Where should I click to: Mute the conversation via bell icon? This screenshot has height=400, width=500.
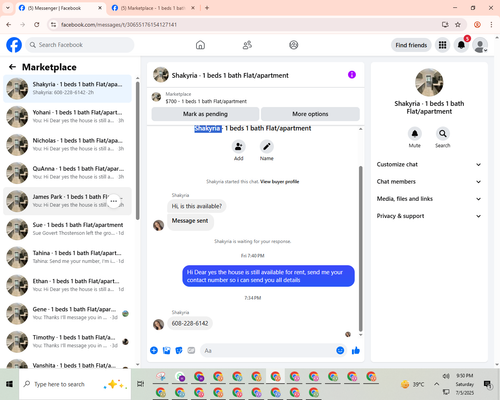point(415,134)
